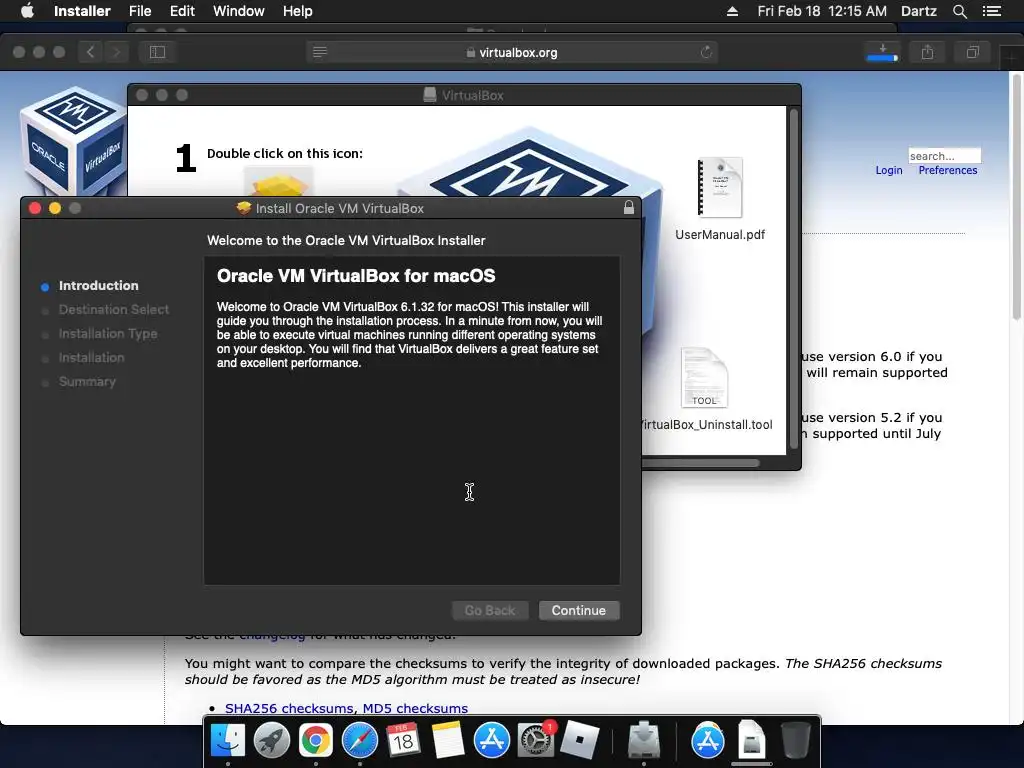The width and height of the screenshot is (1024, 768).
Task: Open Google Chrome from the Dock
Action: [315, 741]
